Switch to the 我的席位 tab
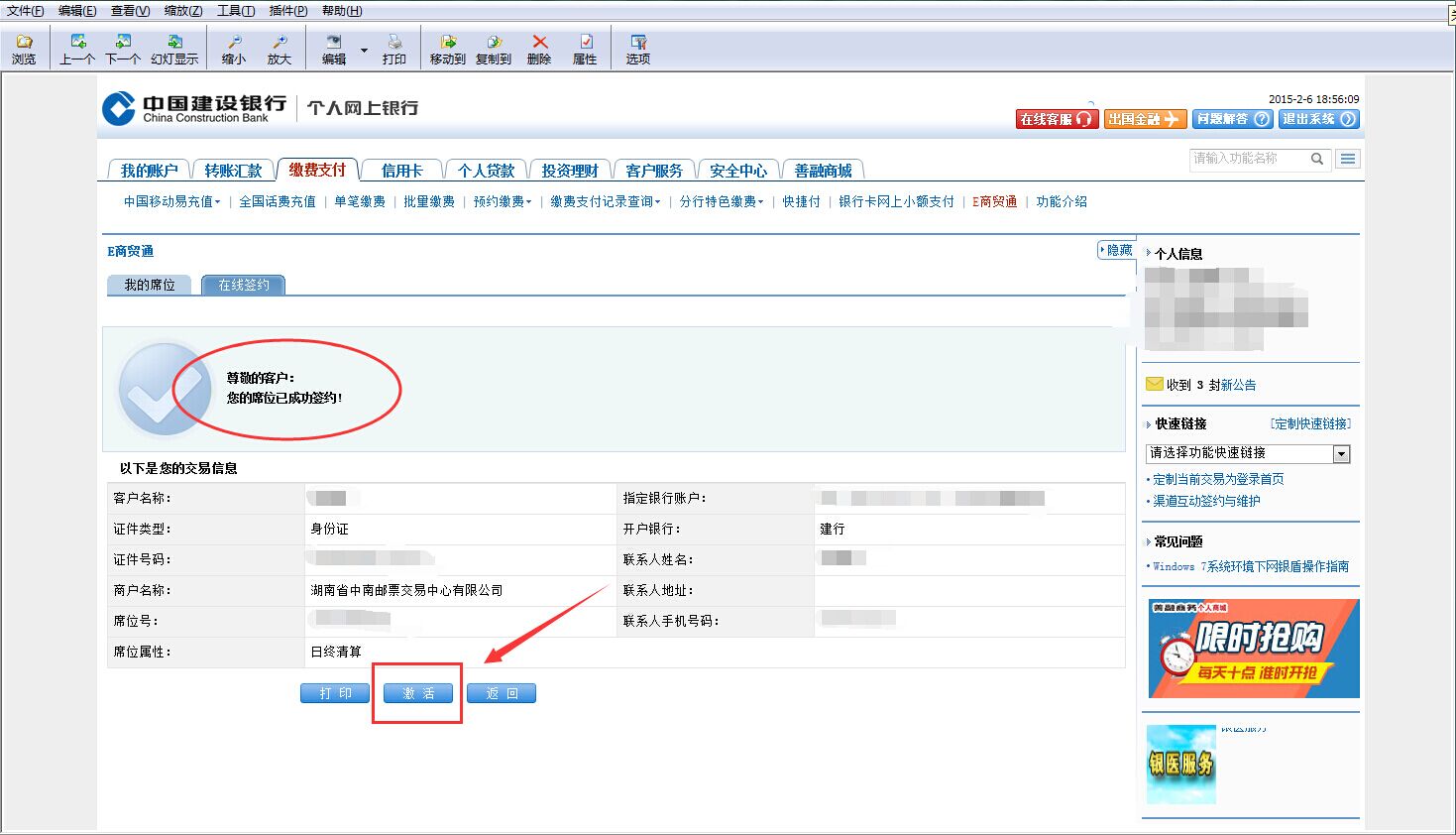The height and width of the screenshot is (835, 1456). click(x=149, y=286)
